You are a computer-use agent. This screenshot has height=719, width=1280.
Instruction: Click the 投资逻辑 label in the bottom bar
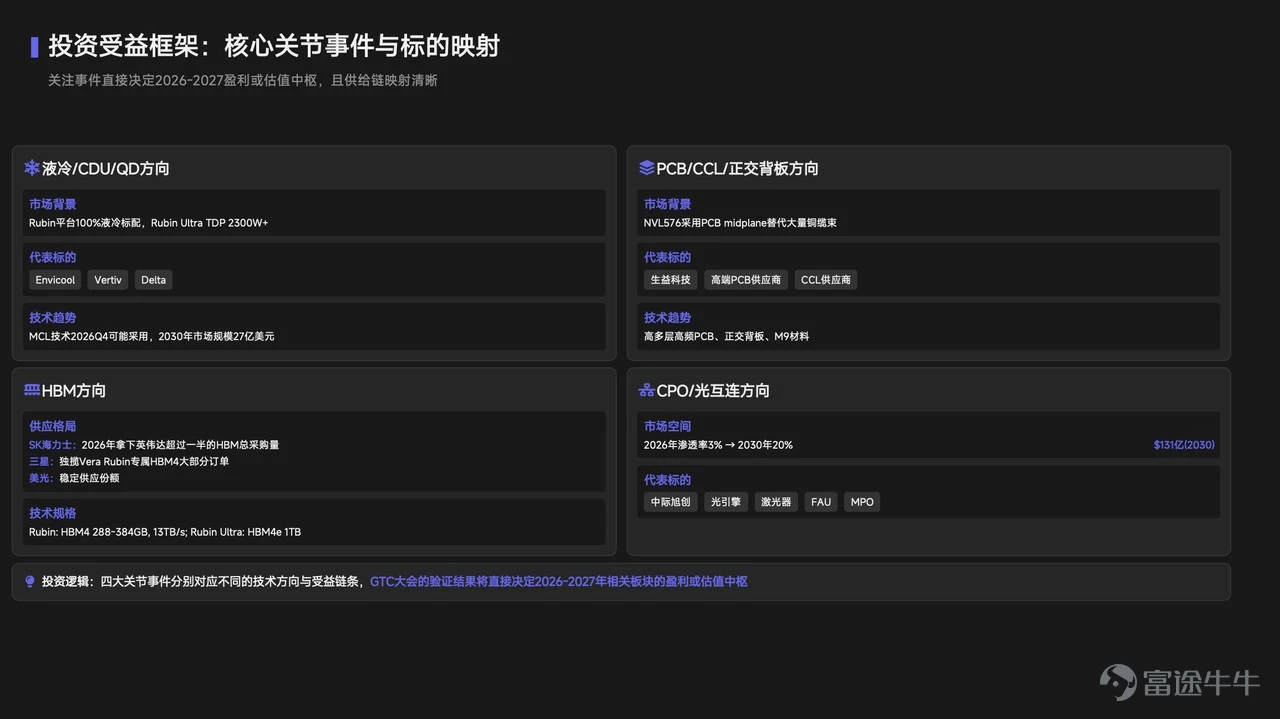coord(66,581)
